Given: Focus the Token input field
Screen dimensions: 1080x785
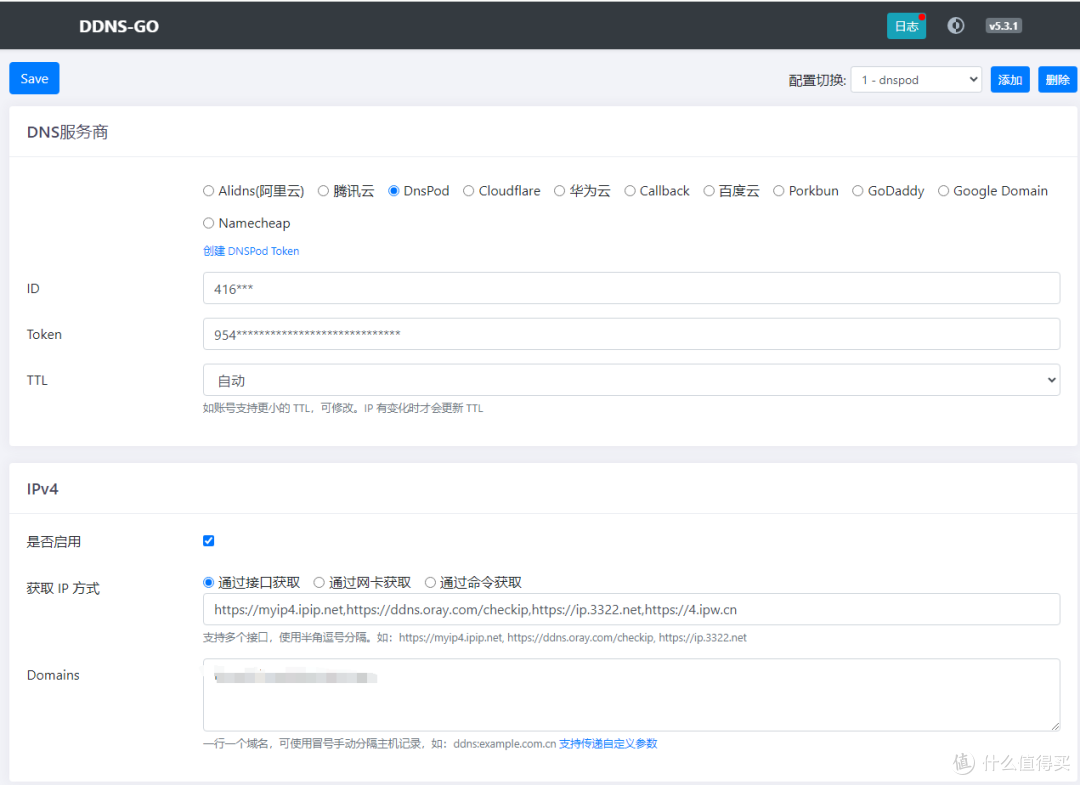Looking at the screenshot, I should coord(631,335).
